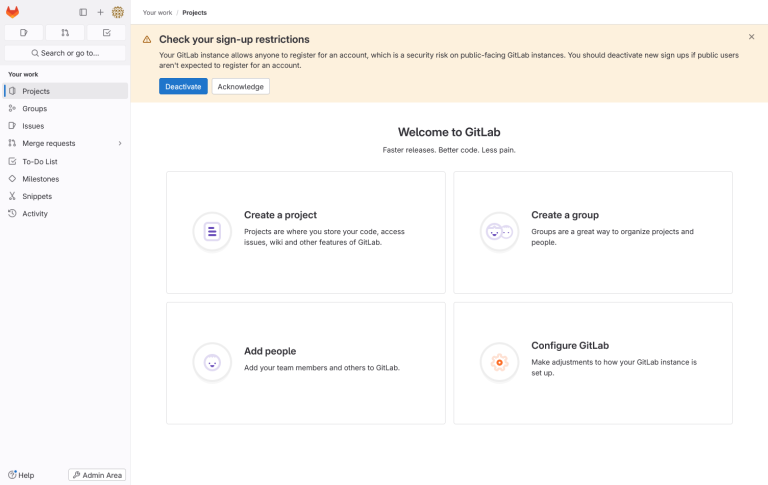The image size is (768, 485).
Task: Click the Activity history icon
Action: click(12, 214)
